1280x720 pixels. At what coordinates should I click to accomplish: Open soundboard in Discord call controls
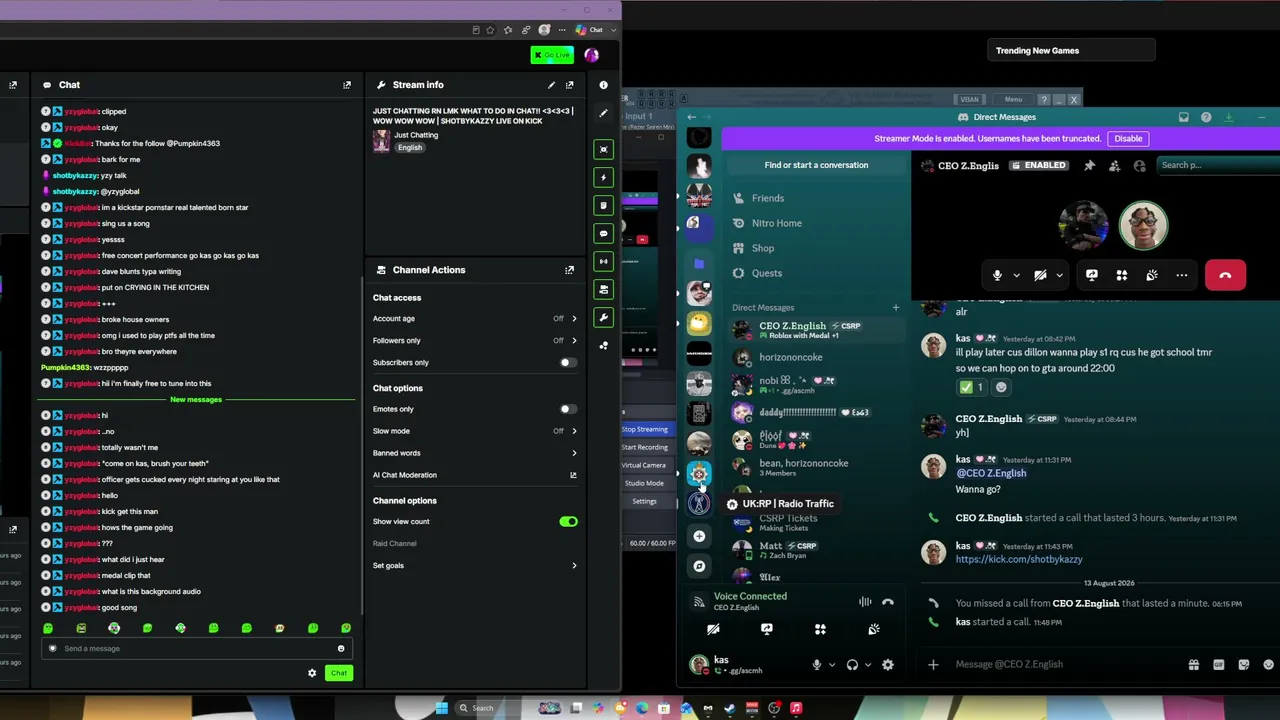click(1152, 275)
